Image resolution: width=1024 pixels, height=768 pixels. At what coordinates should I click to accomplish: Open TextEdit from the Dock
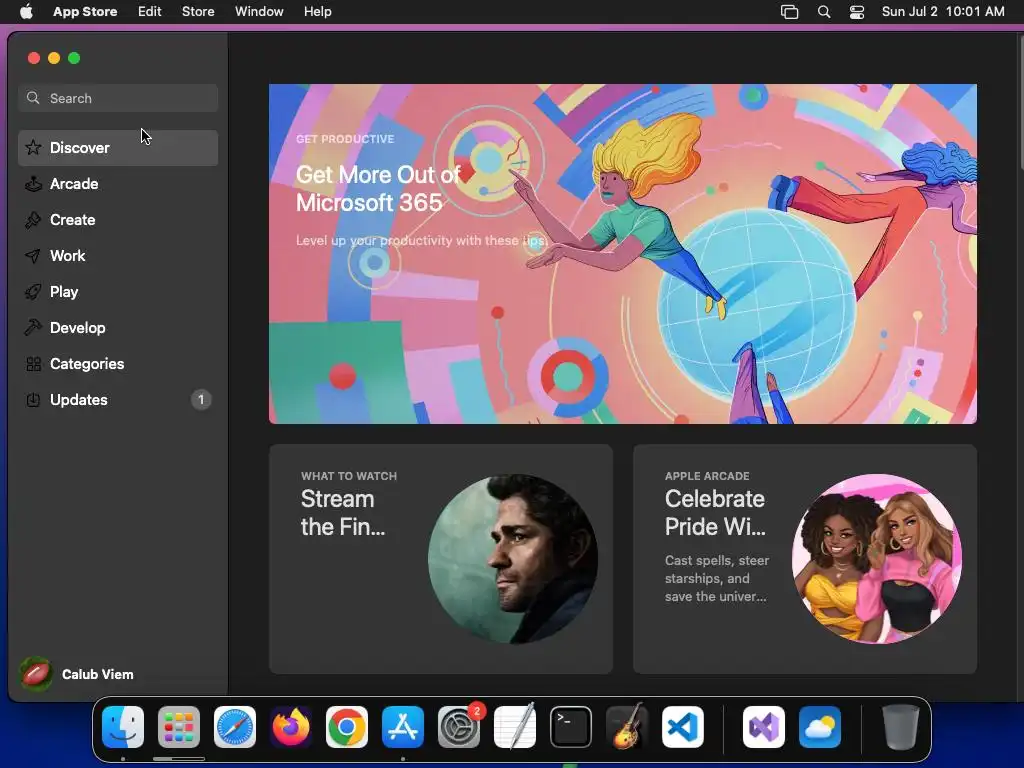(x=515, y=727)
